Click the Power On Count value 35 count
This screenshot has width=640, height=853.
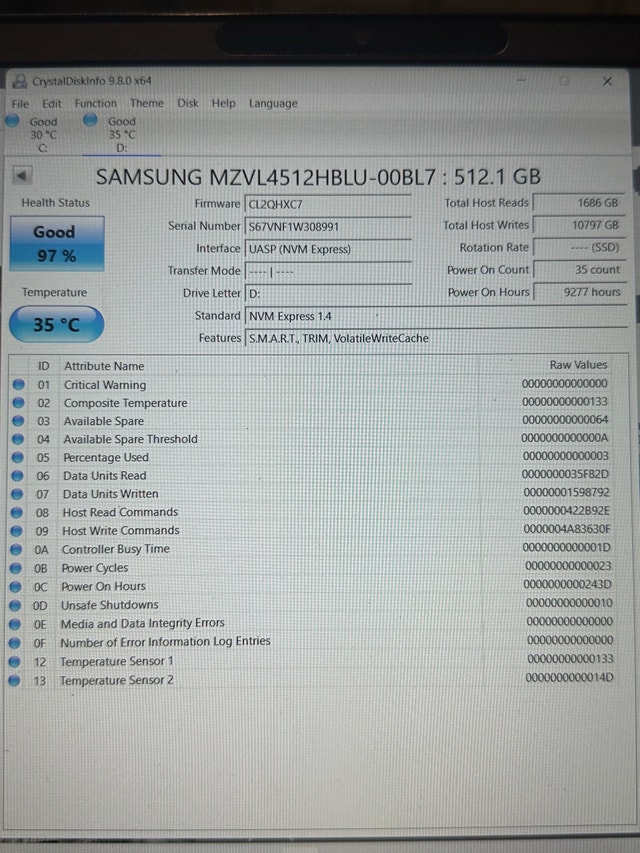point(580,270)
